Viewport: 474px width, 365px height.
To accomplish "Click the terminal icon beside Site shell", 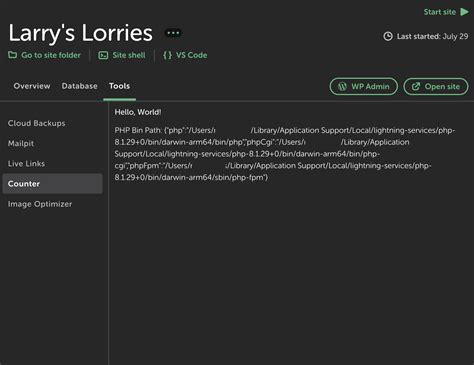I will pos(103,55).
